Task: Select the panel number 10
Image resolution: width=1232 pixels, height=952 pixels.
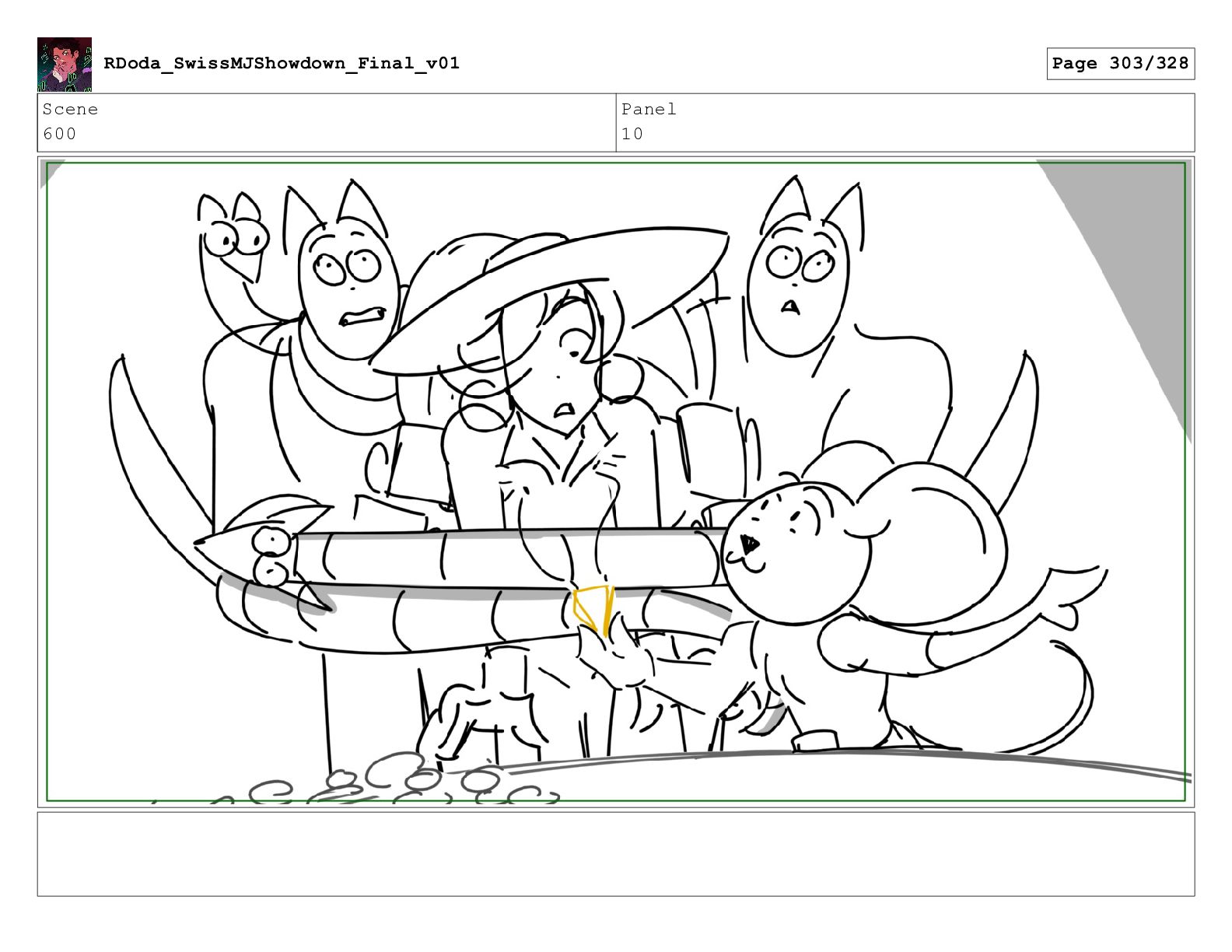Action: click(x=632, y=134)
